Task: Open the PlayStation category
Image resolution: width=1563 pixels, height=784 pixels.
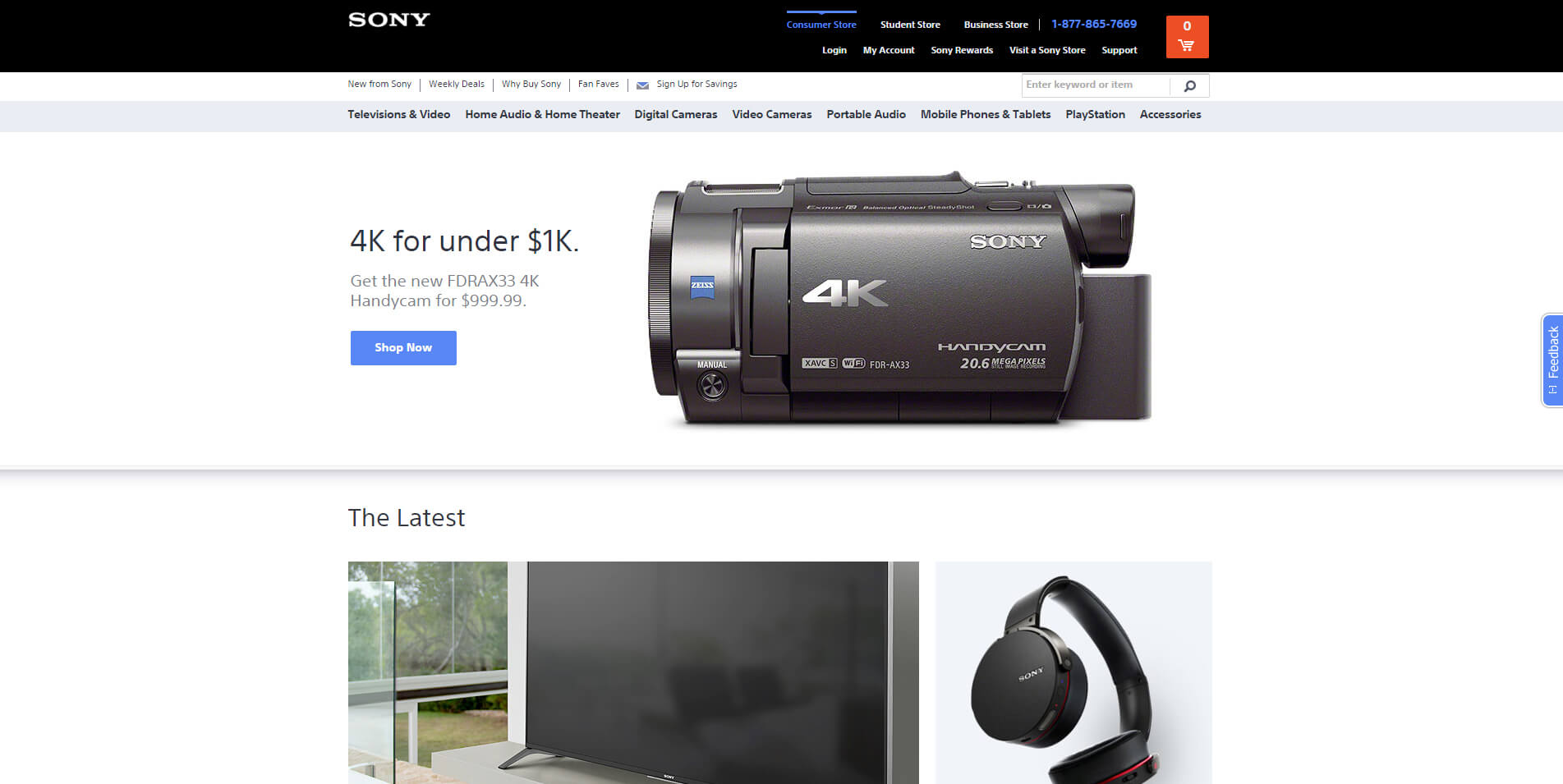Action: pos(1095,115)
